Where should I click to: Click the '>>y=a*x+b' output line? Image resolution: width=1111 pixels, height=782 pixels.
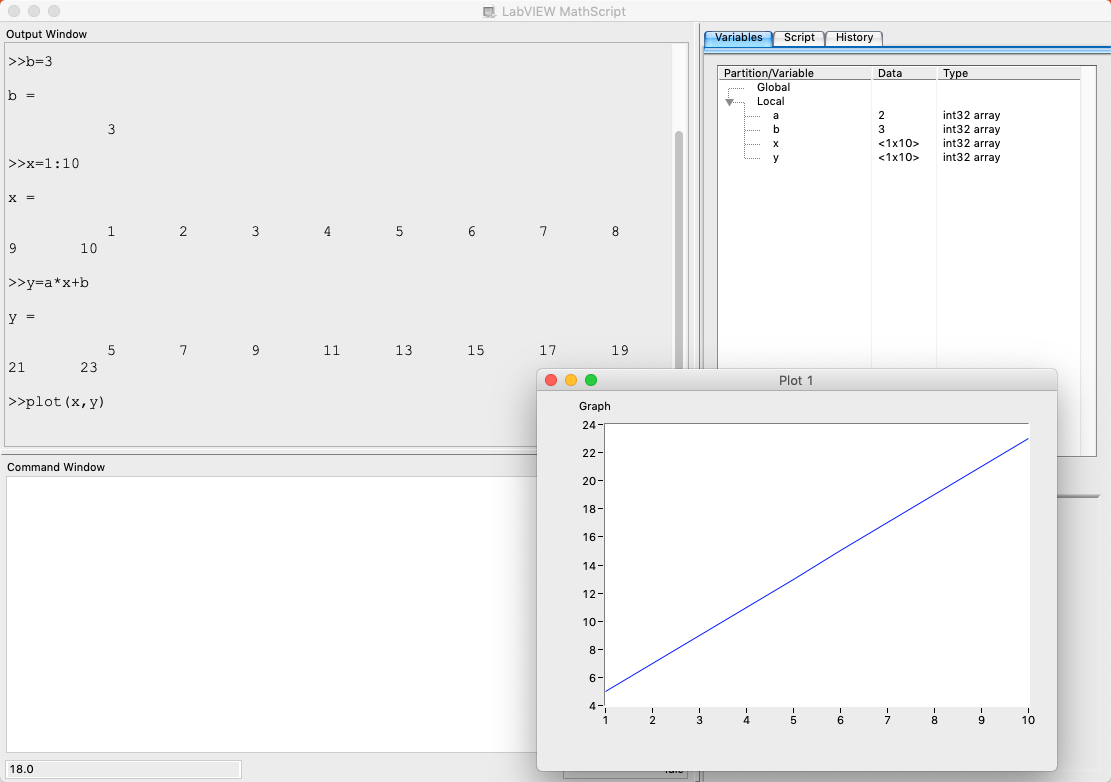click(x=49, y=283)
